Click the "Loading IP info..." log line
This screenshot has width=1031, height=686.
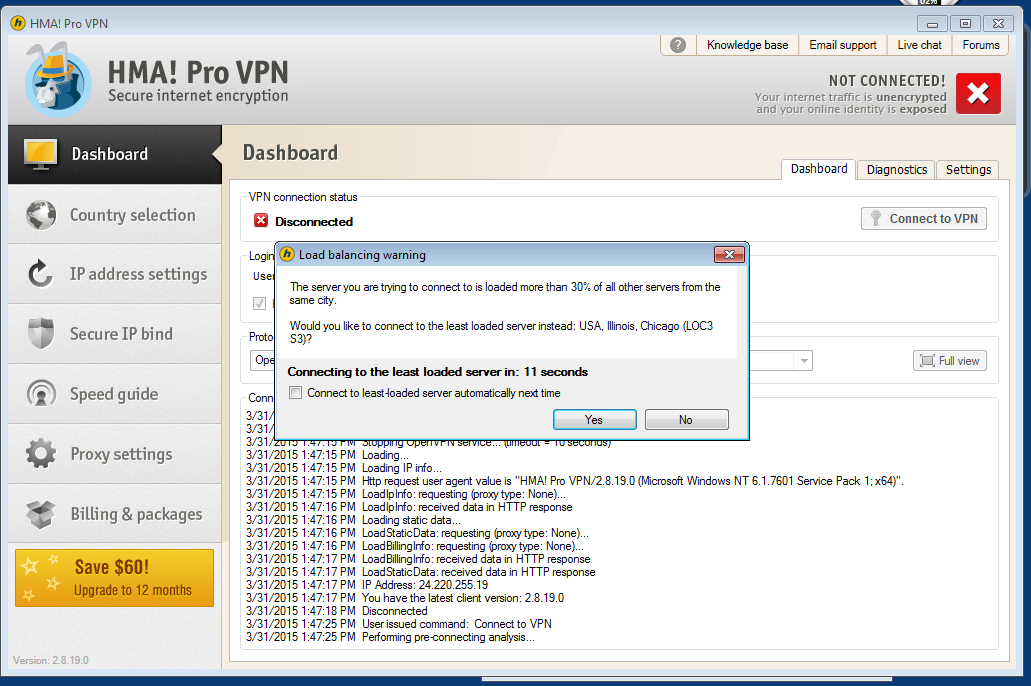pyautogui.click(x=401, y=468)
